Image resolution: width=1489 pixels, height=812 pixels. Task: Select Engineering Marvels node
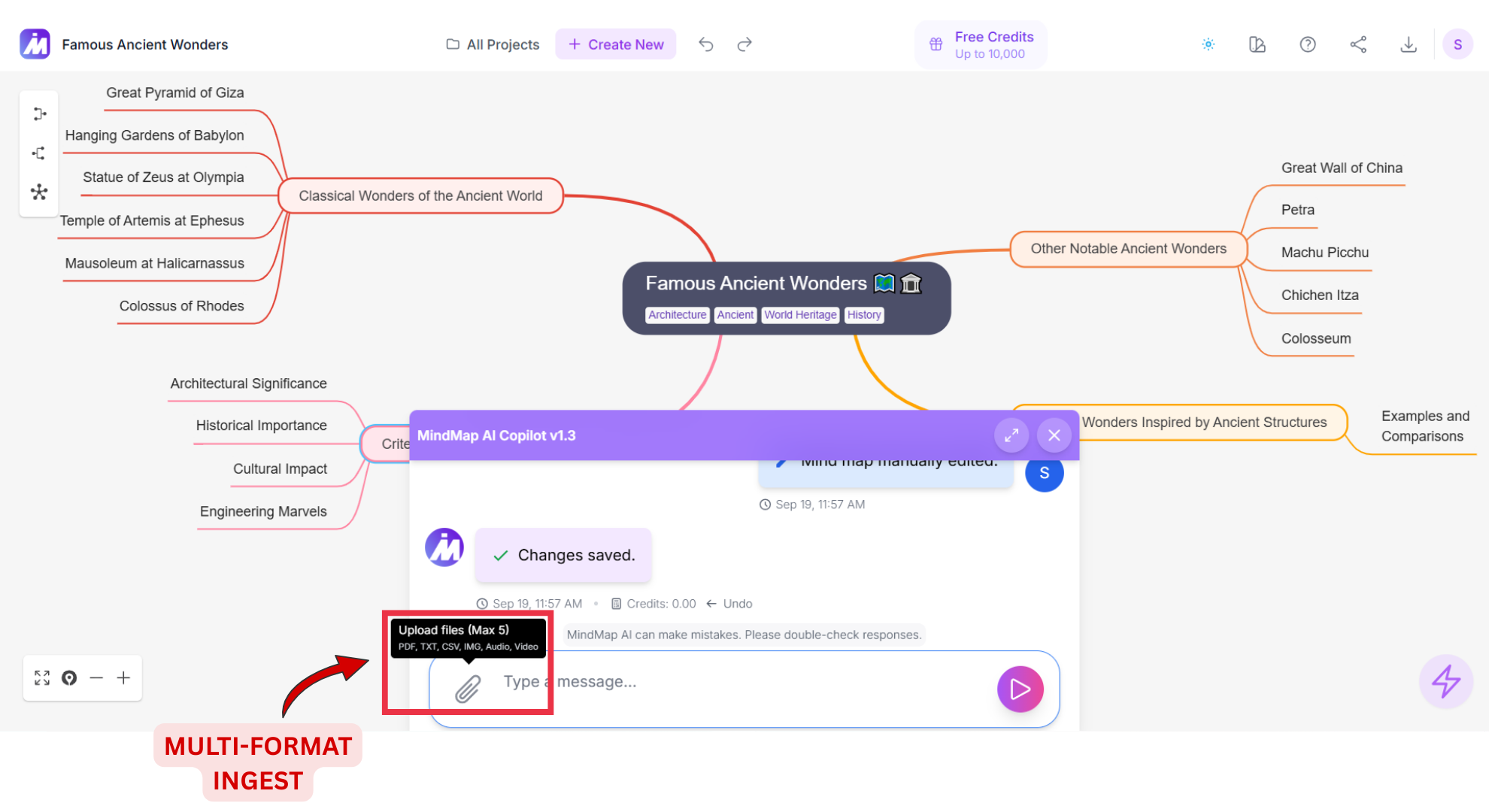(263, 511)
